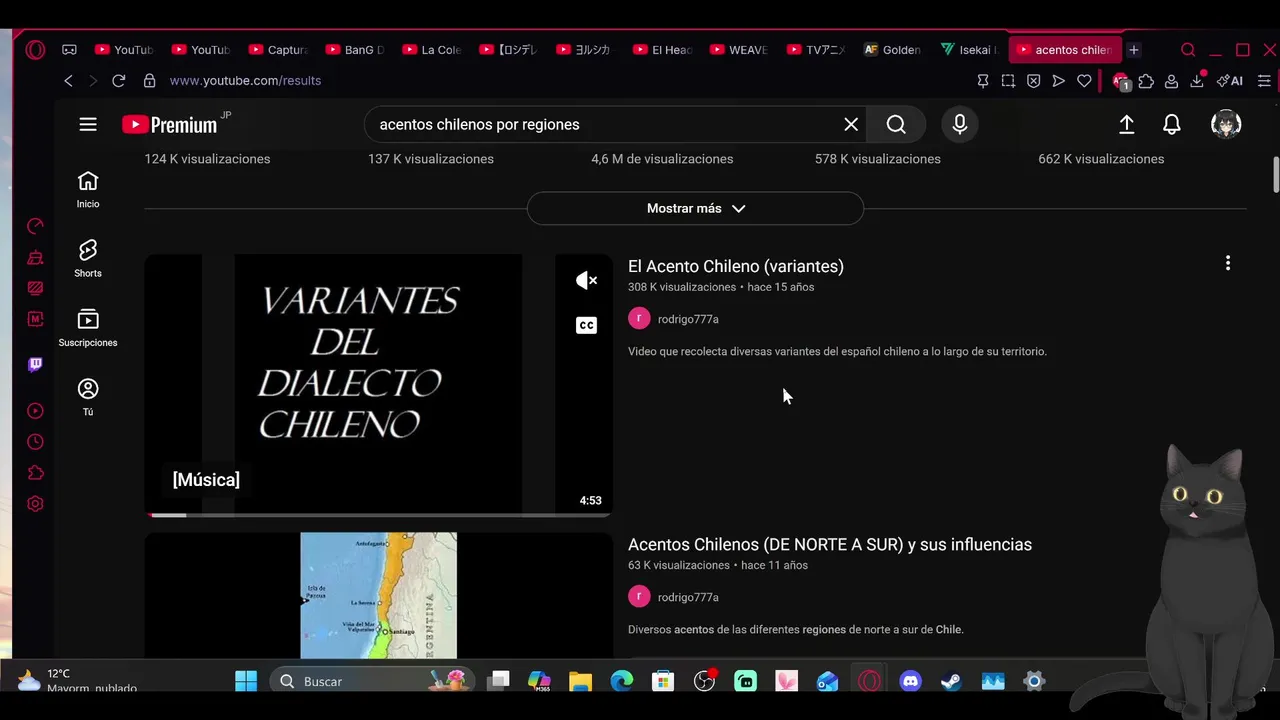Take a snapshot with the capture icon

click(1009, 81)
